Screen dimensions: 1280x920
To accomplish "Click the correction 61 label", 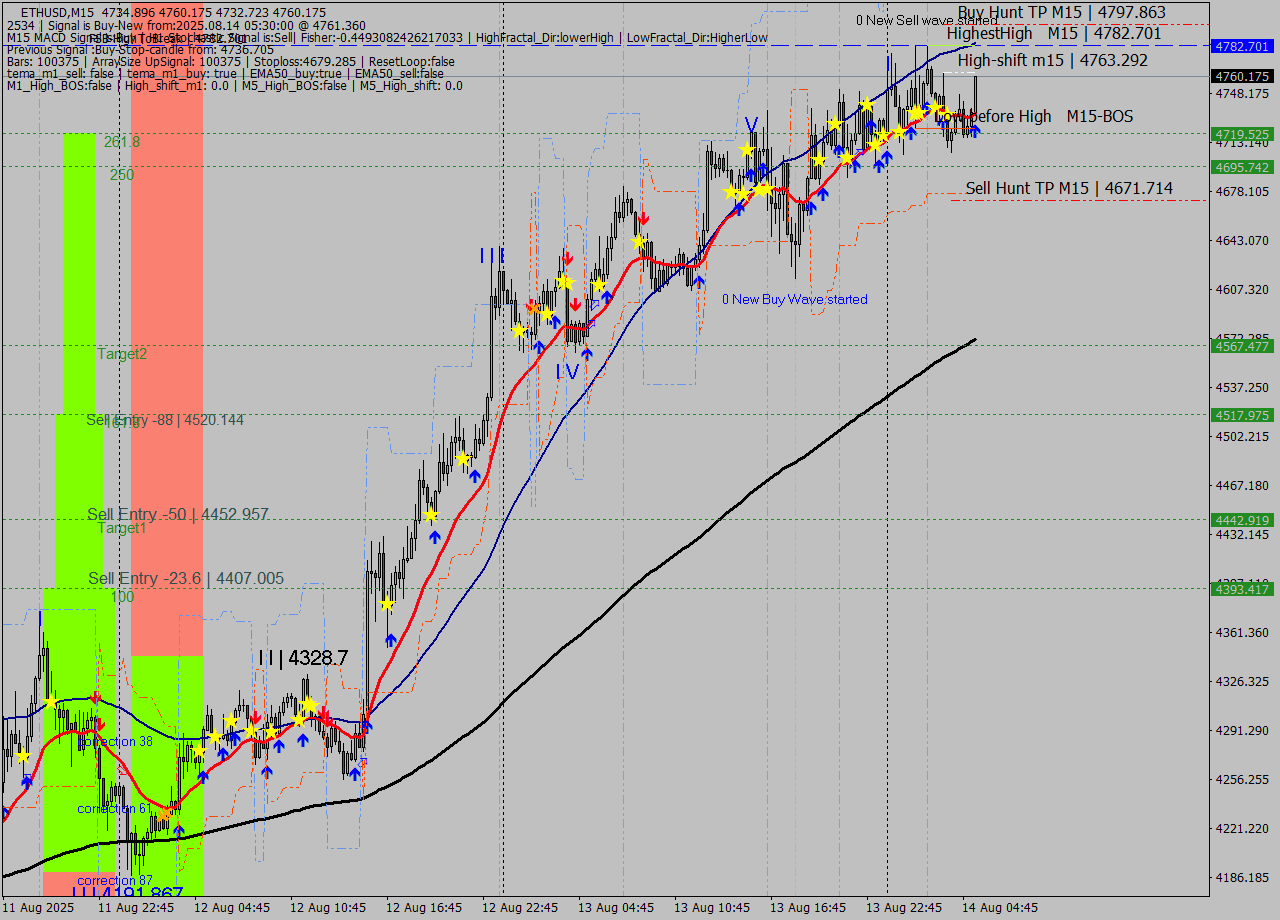I will (x=114, y=808).
